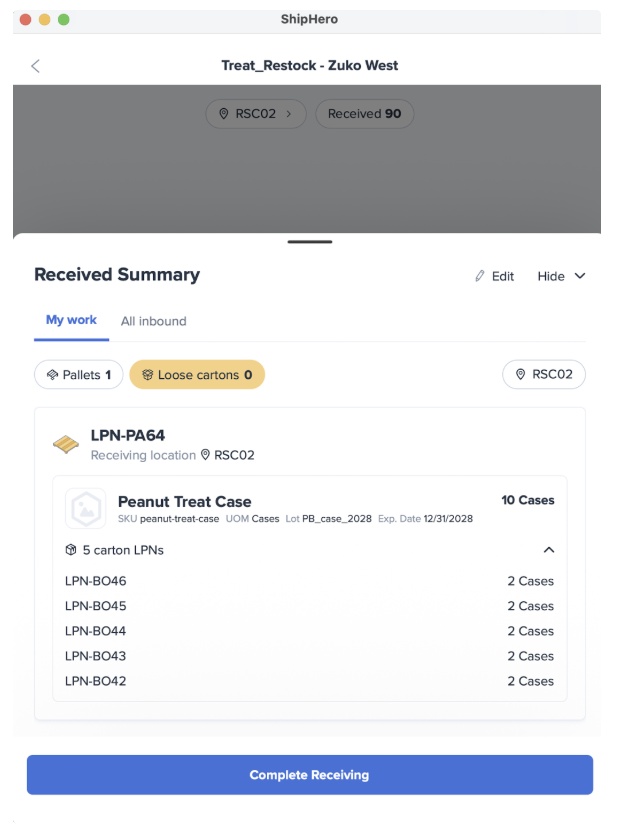Collapse the Received Summary with Hide
The height and width of the screenshot is (832, 642).
tap(560, 276)
